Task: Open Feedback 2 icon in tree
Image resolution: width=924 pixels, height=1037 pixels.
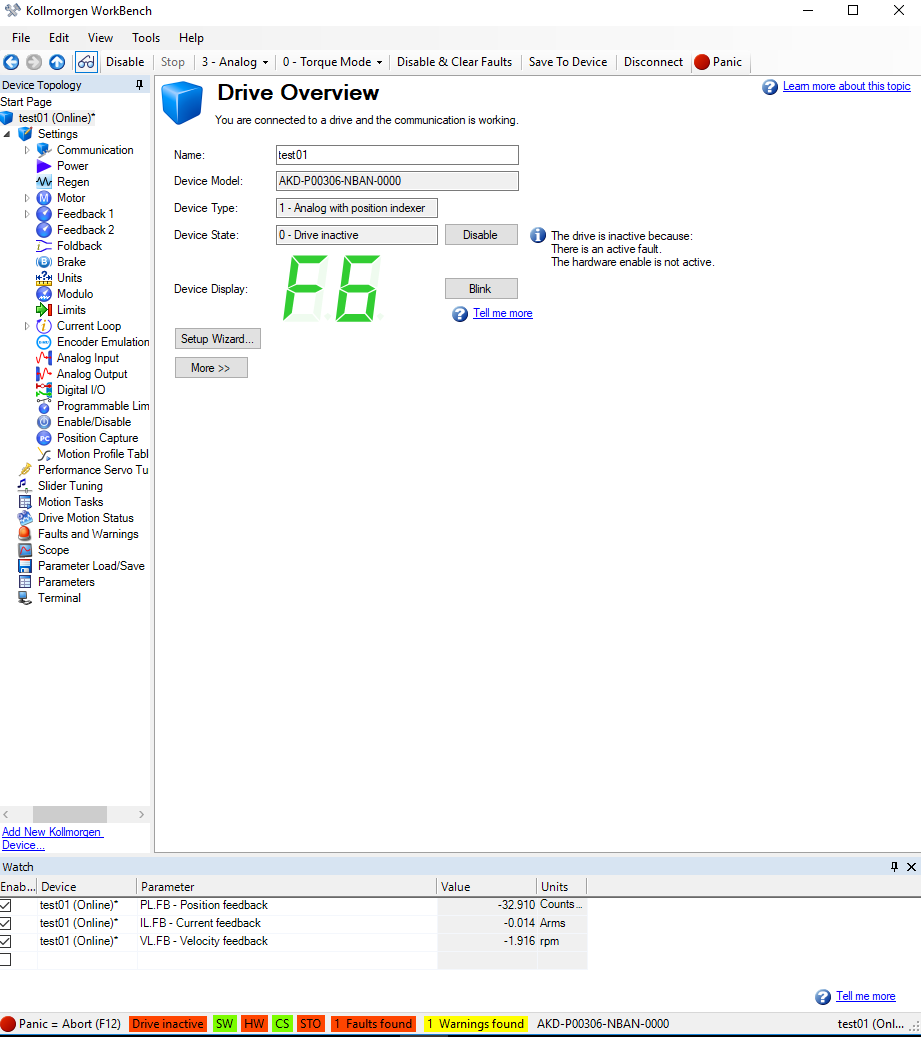Action: pos(44,230)
